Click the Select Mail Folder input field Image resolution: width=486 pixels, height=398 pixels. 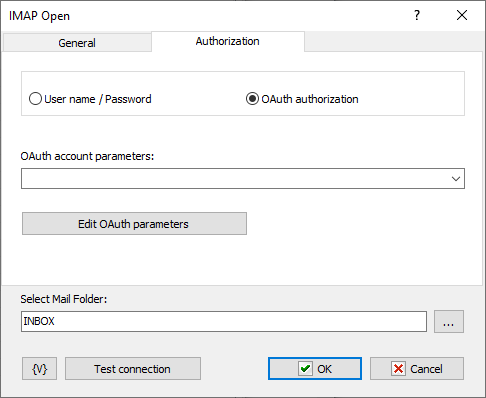224,322
